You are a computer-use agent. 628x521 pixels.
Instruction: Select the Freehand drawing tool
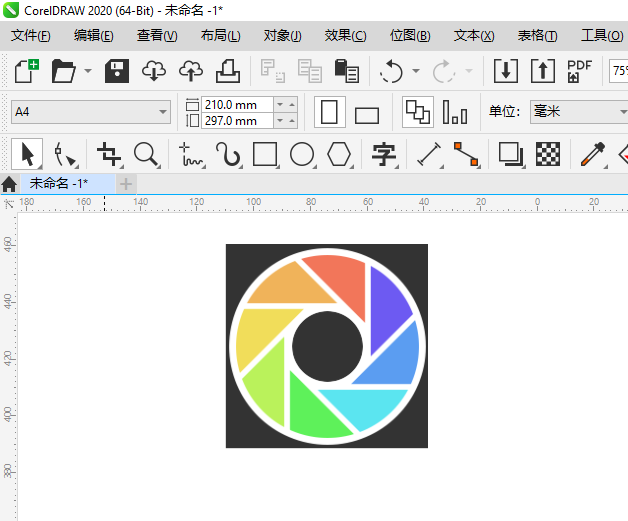tap(191, 154)
